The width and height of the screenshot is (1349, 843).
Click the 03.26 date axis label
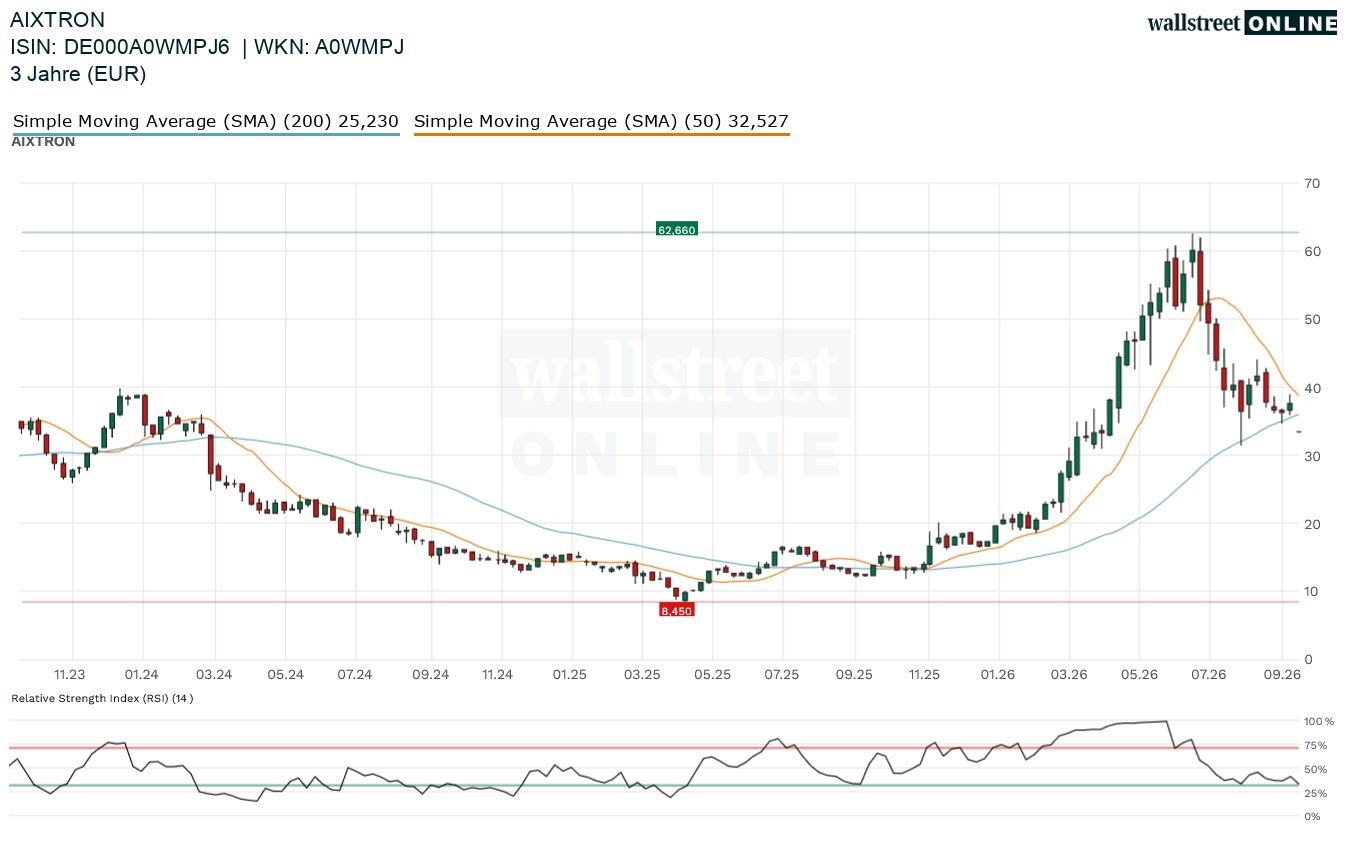click(x=1068, y=675)
